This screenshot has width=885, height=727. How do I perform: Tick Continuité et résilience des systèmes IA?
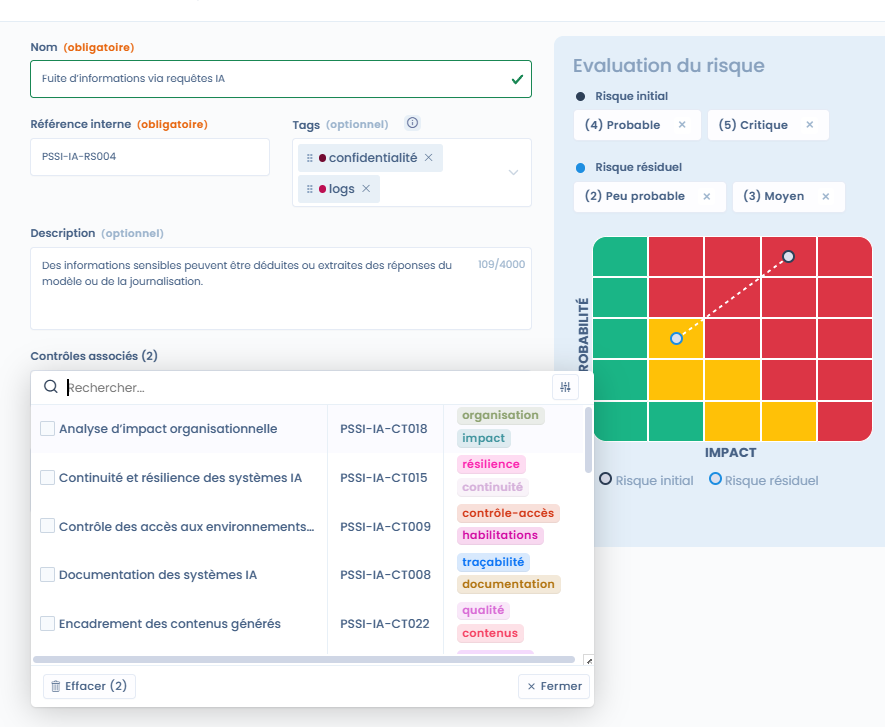(x=47, y=478)
